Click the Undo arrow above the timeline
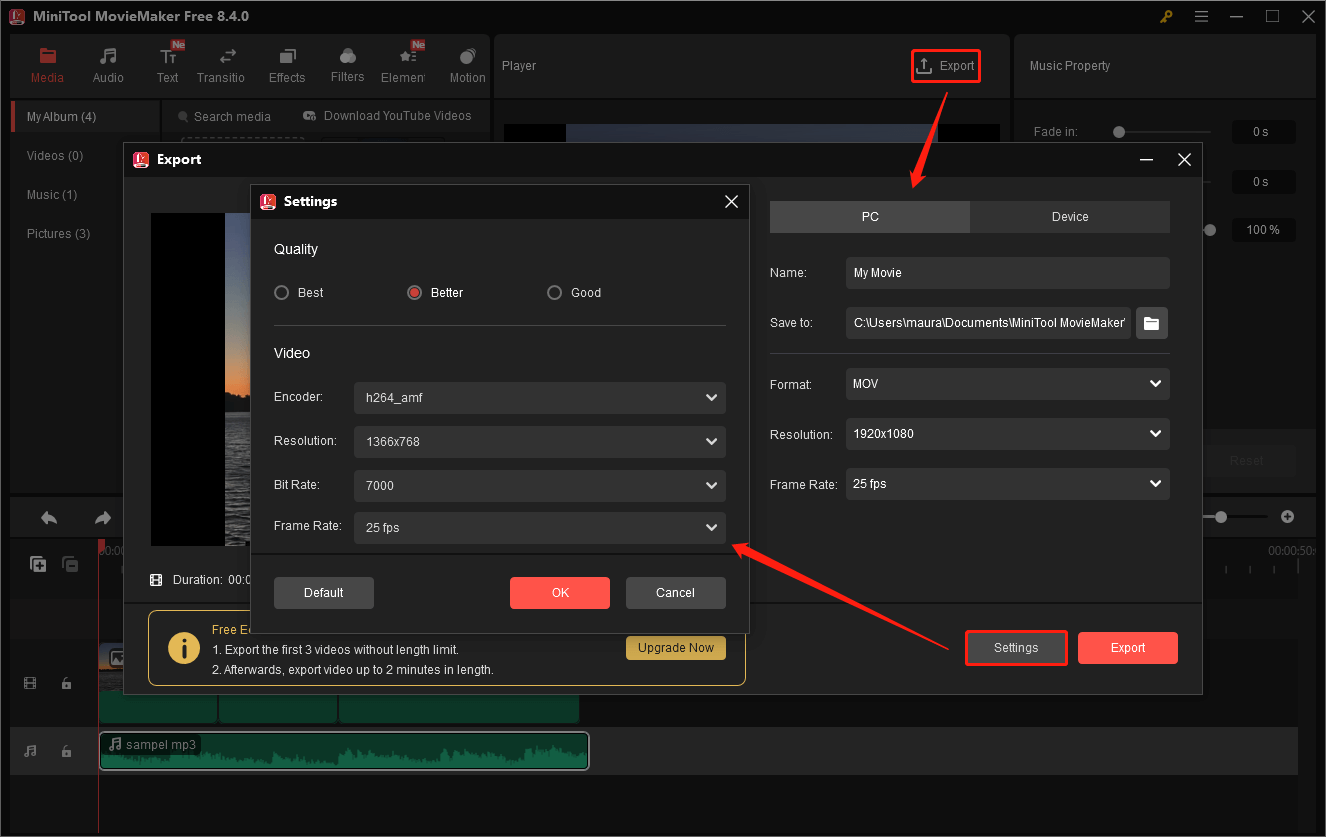The height and width of the screenshot is (837, 1326). point(48,517)
